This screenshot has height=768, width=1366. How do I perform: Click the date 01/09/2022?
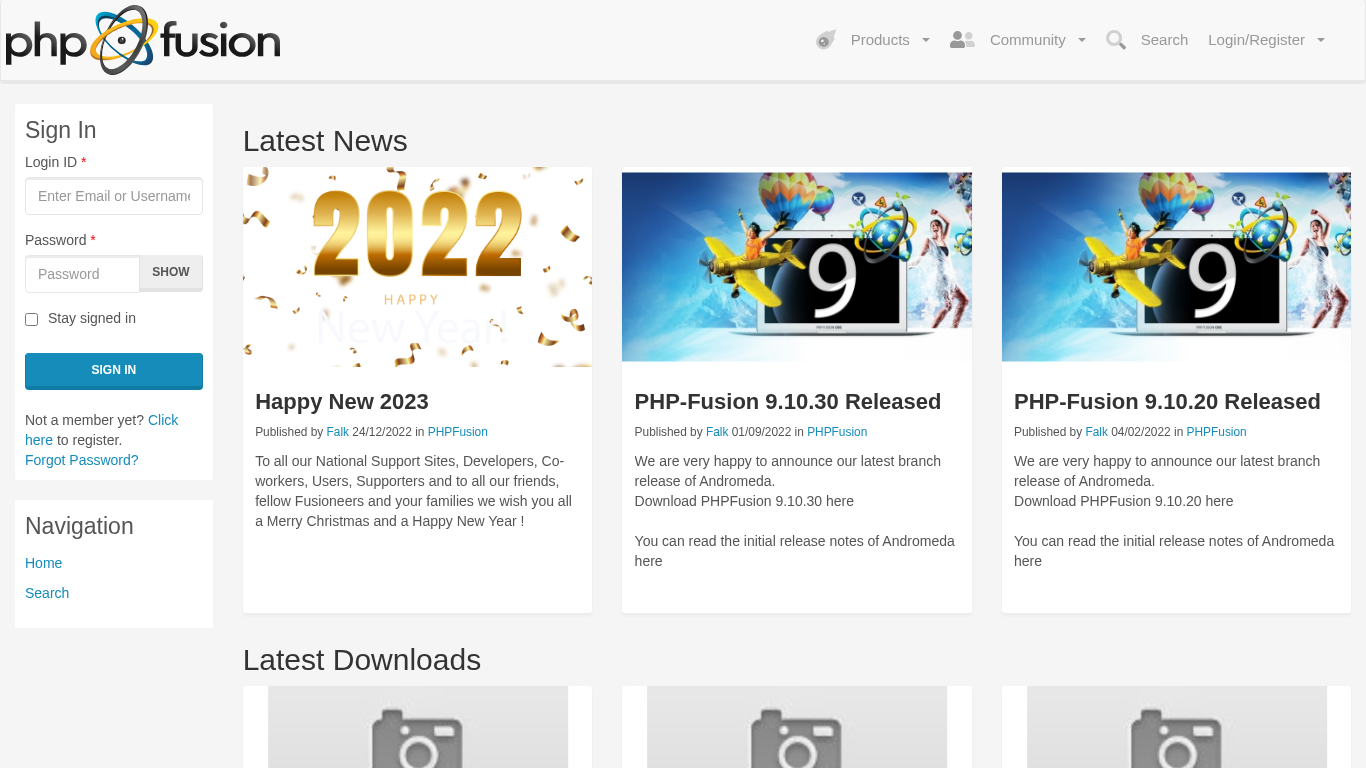click(x=762, y=432)
